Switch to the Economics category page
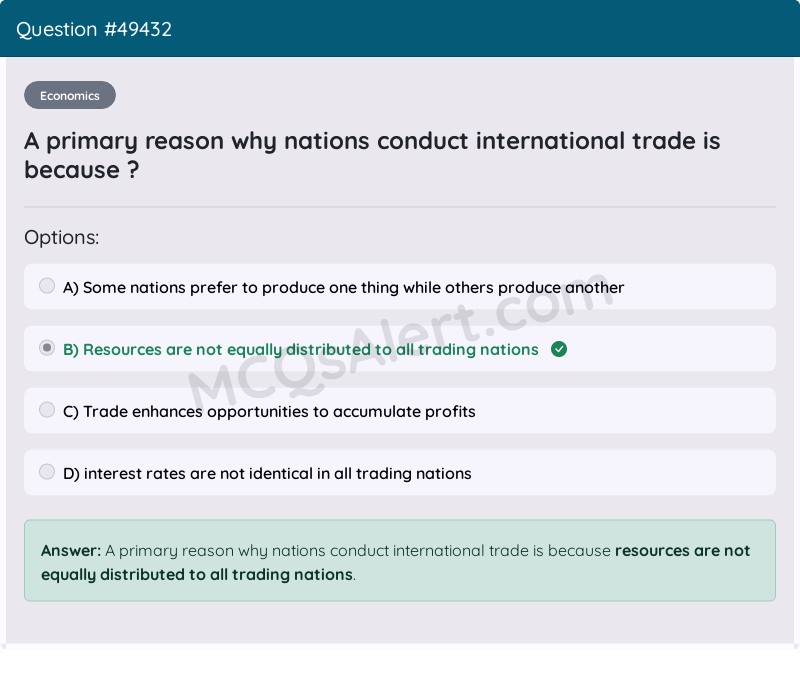The height and width of the screenshot is (674, 800). 69,94
